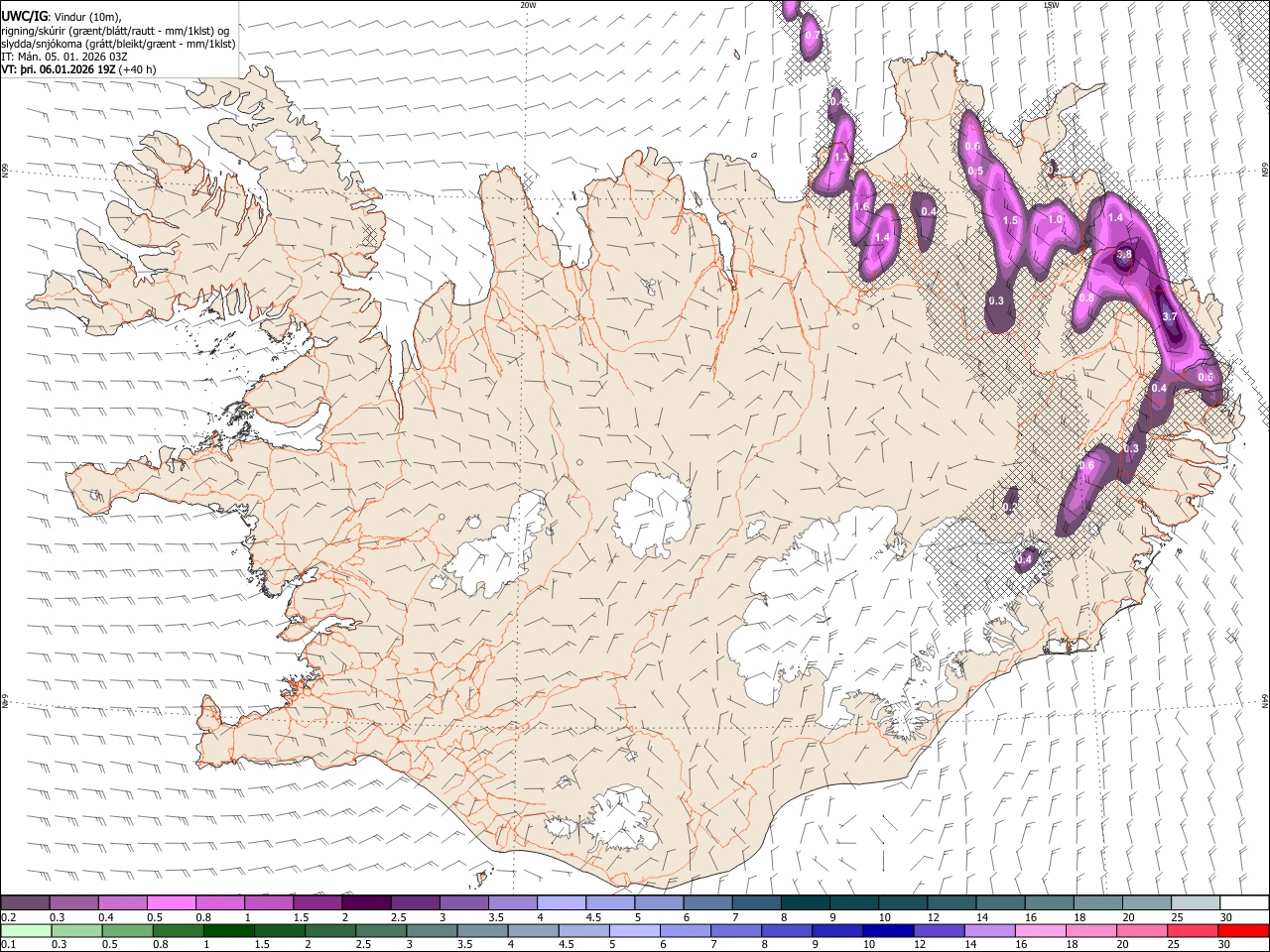Image resolution: width=1270 pixels, height=952 pixels.
Task: Select greyish purple snow swatch between 0.2 and 0.3
Action: (25, 902)
